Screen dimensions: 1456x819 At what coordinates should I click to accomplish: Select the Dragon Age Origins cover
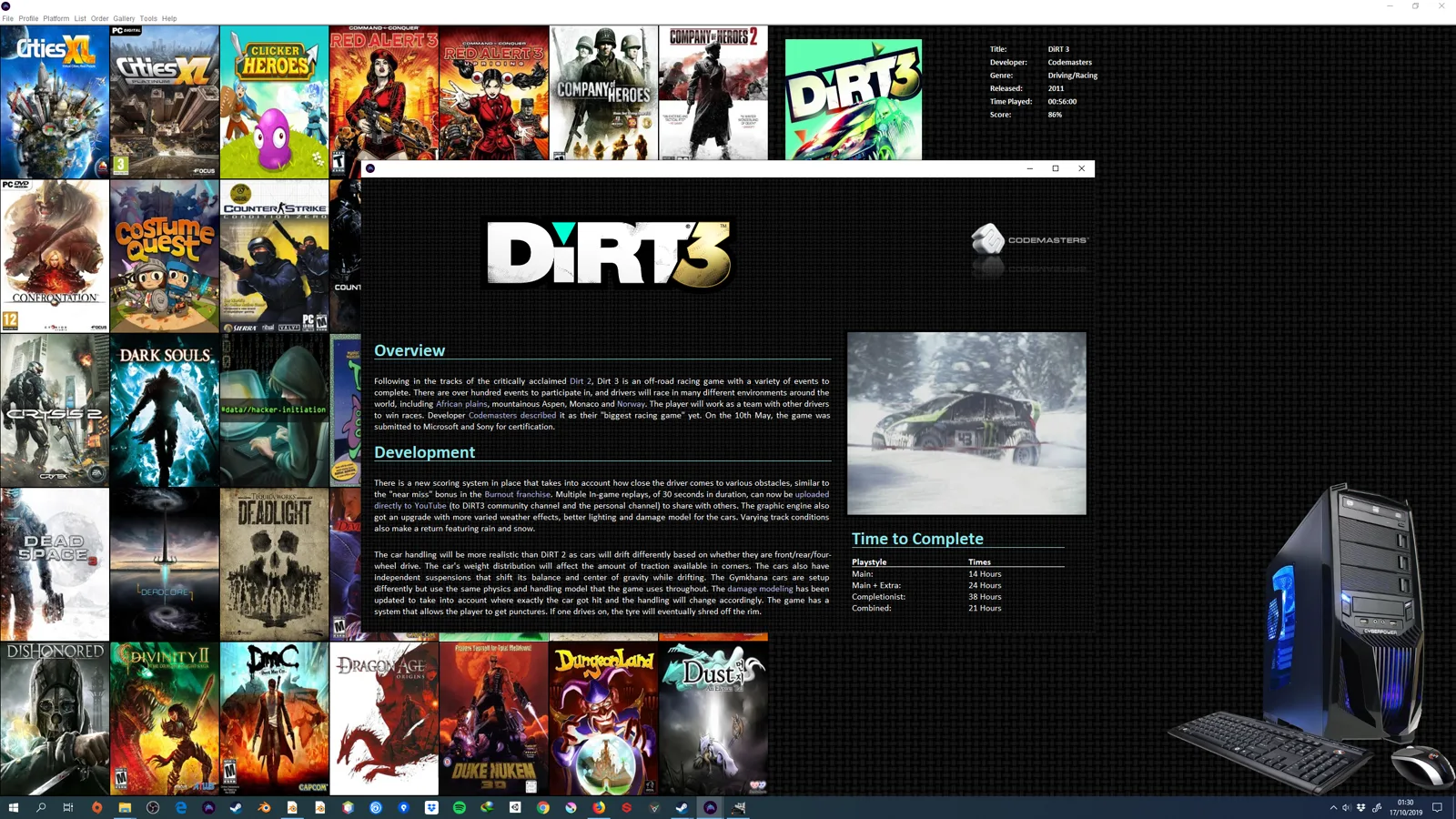click(x=384, y=719)
